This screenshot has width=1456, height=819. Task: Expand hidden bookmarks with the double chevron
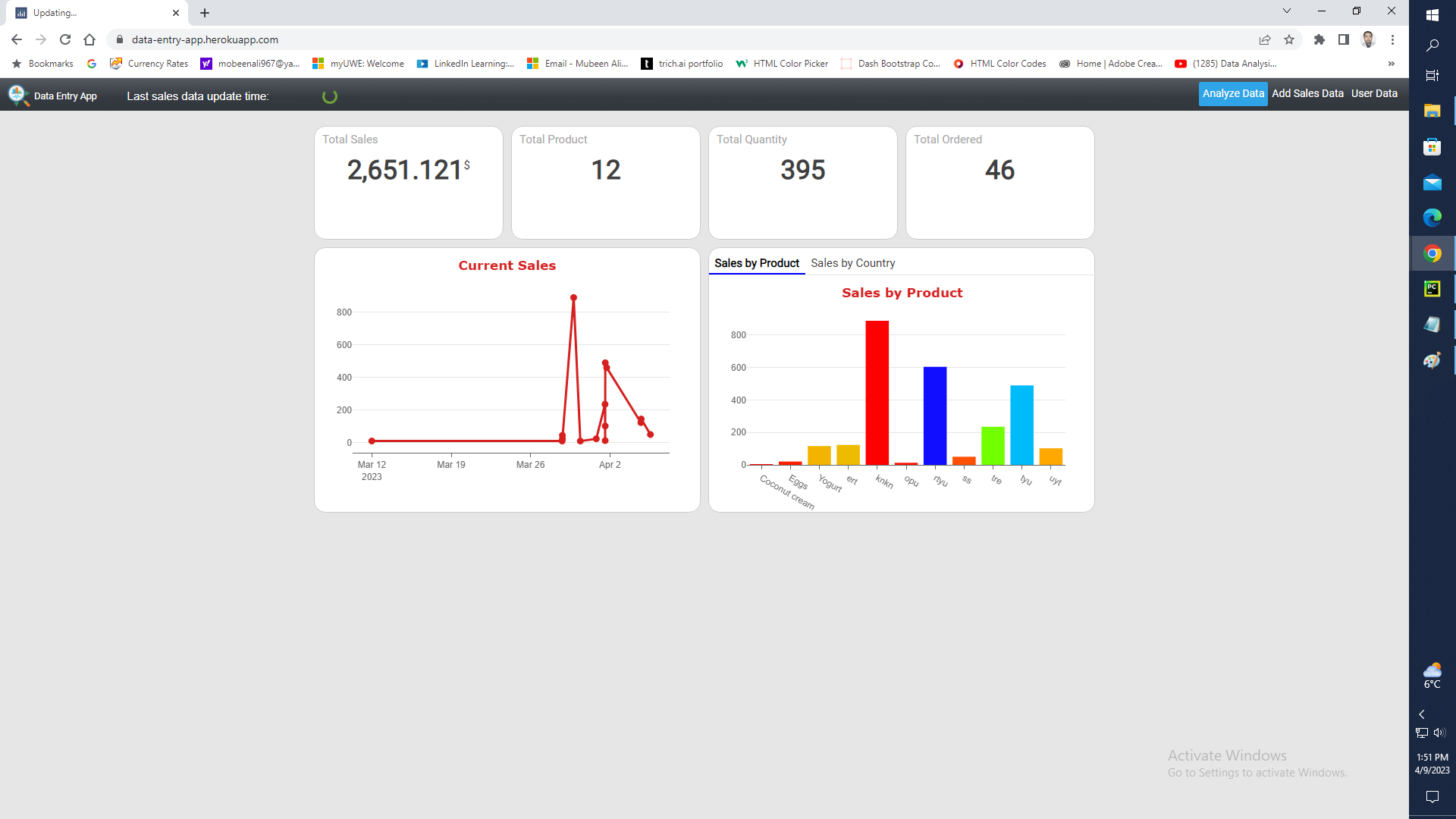[1392, 64]
